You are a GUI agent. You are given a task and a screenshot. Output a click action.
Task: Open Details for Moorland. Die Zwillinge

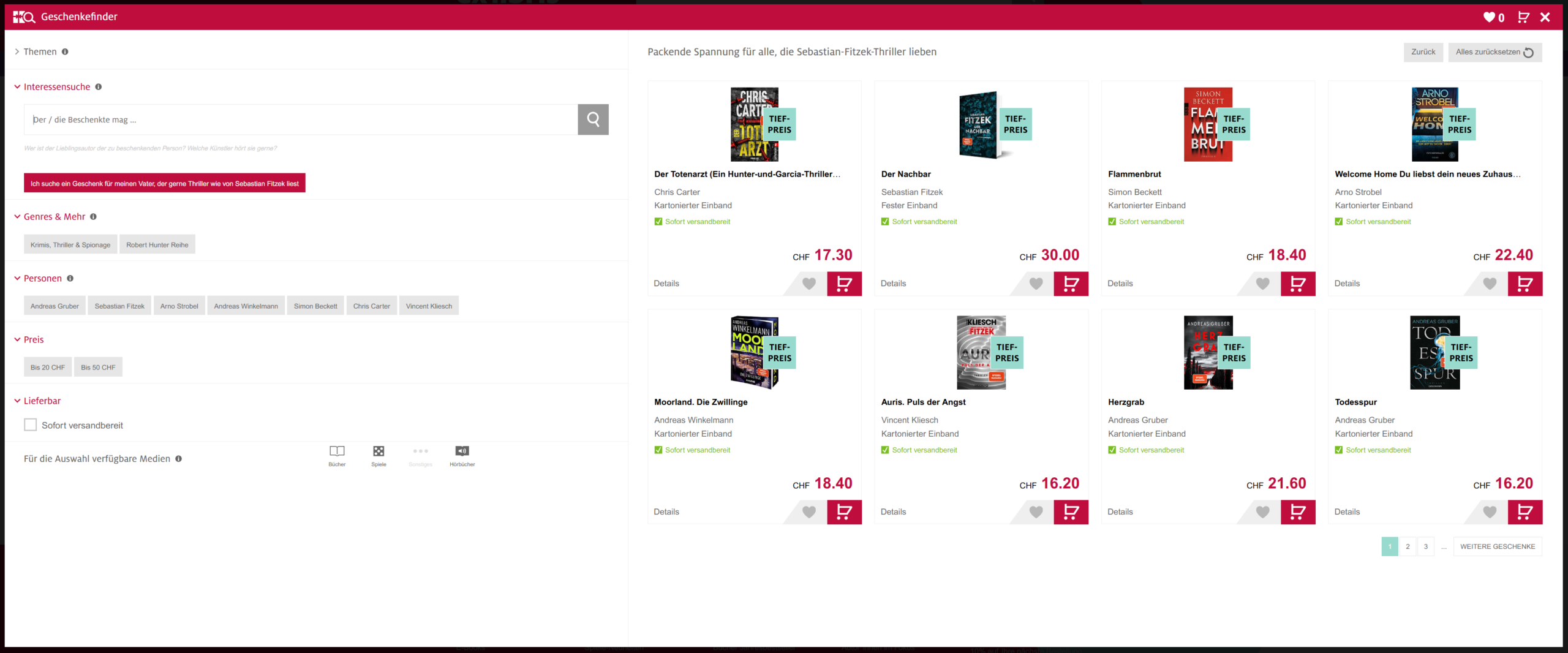(x=666, y=512)
